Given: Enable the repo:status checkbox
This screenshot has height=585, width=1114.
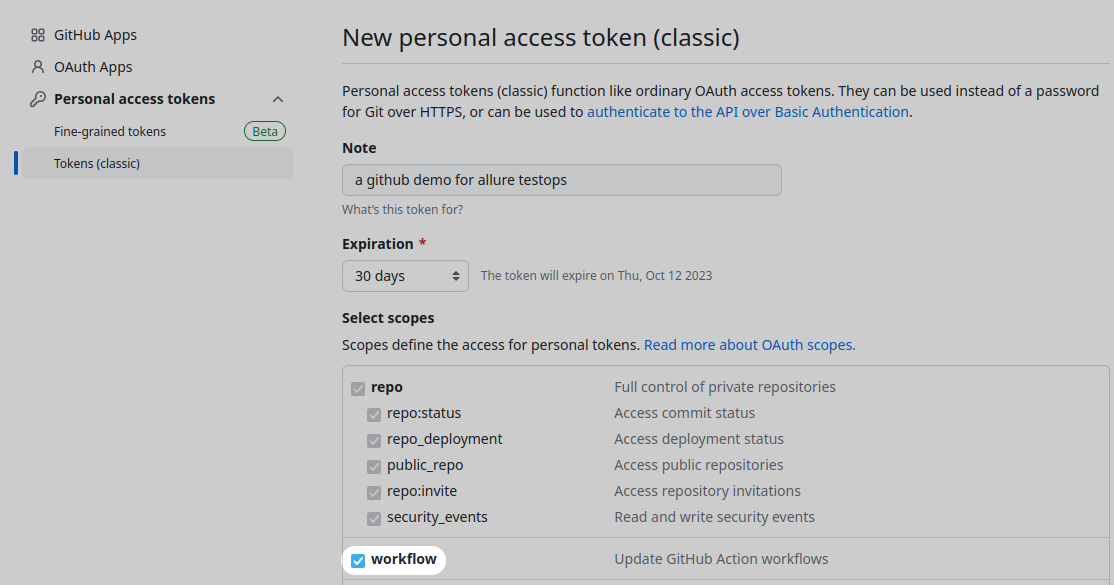Looking at the screenshot, I should pyautogui.click(x=374, y=414).
